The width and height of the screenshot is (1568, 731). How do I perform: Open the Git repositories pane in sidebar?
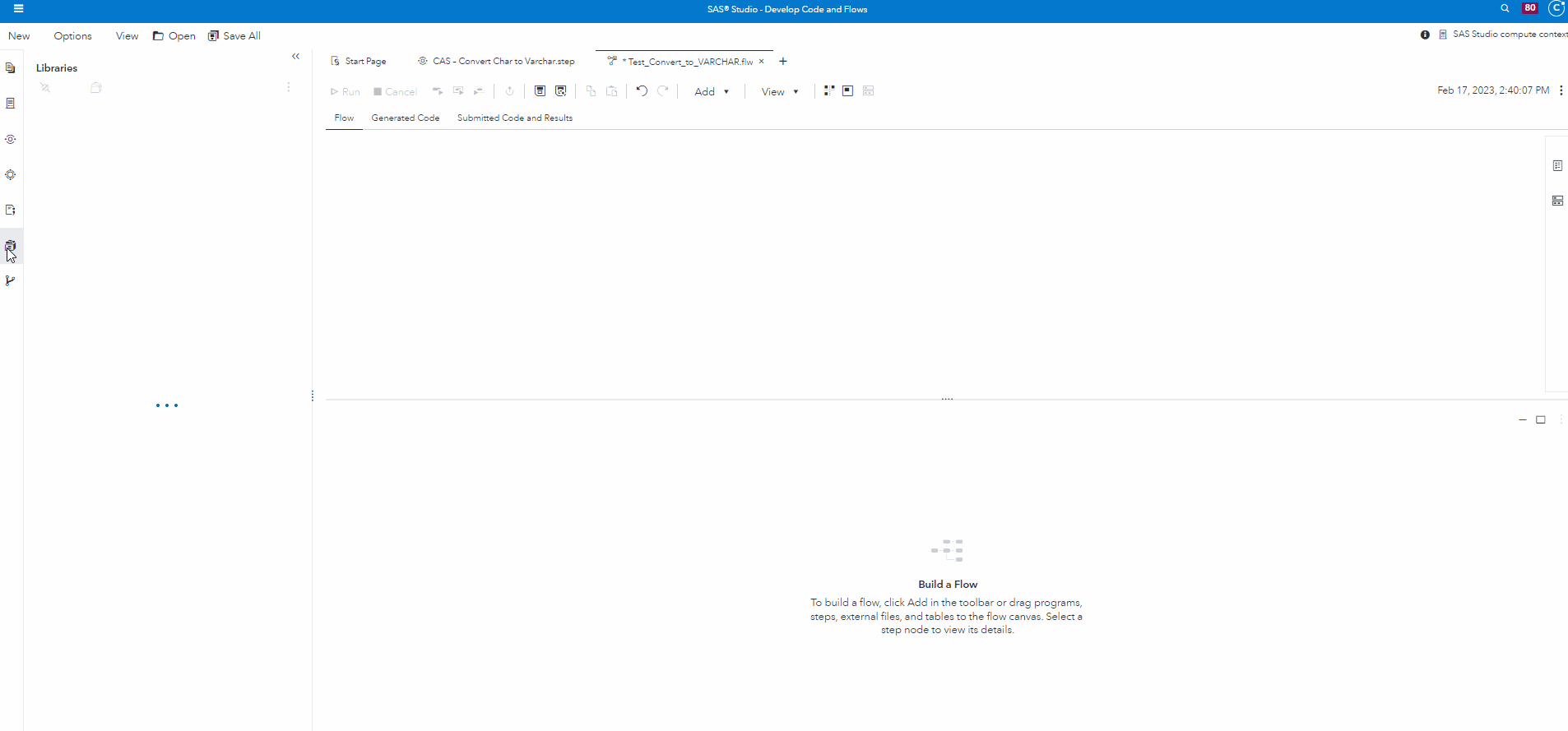[10, 281]
